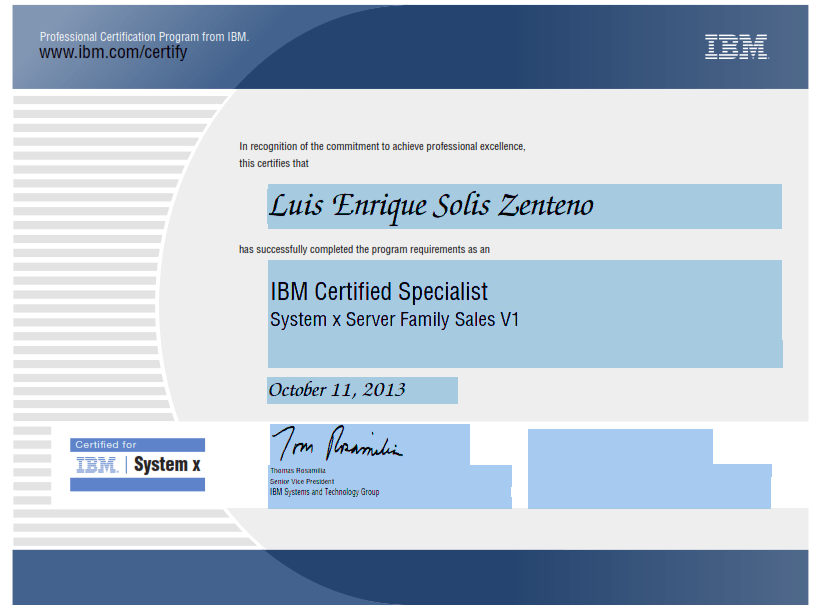Click the 'Thomas Rosamilia' printed name
825x605 pixels.
pyautogui.click(x=298, y=470)
